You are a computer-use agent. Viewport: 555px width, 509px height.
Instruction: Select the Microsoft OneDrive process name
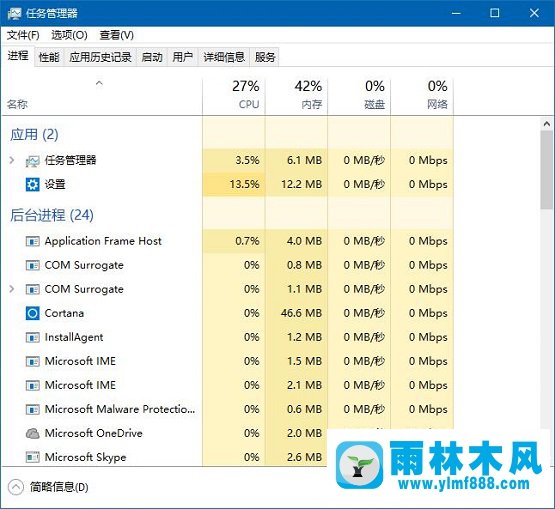point(93,433)
